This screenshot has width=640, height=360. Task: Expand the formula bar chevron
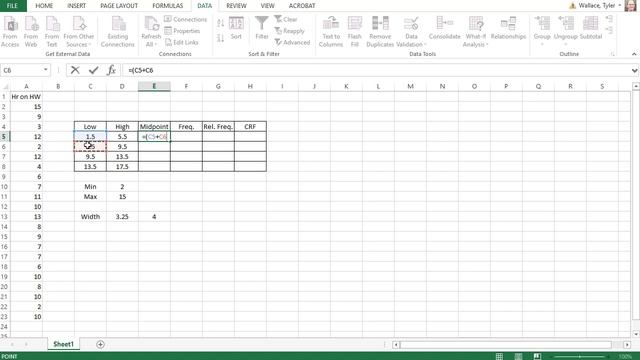click(634, 70)
